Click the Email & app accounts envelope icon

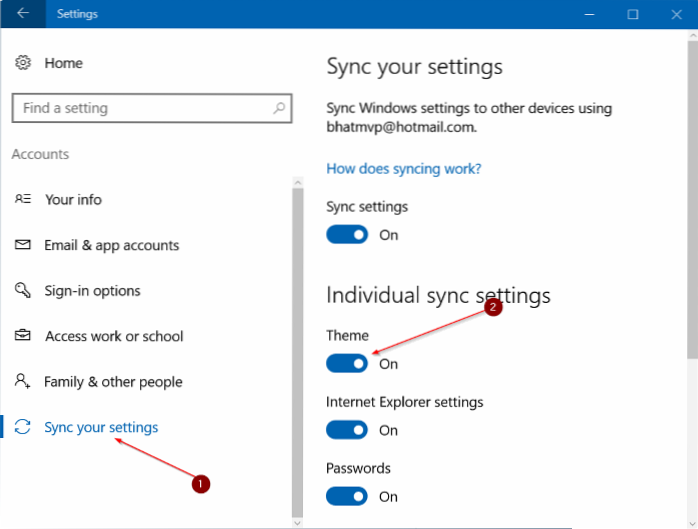point(23,245)
